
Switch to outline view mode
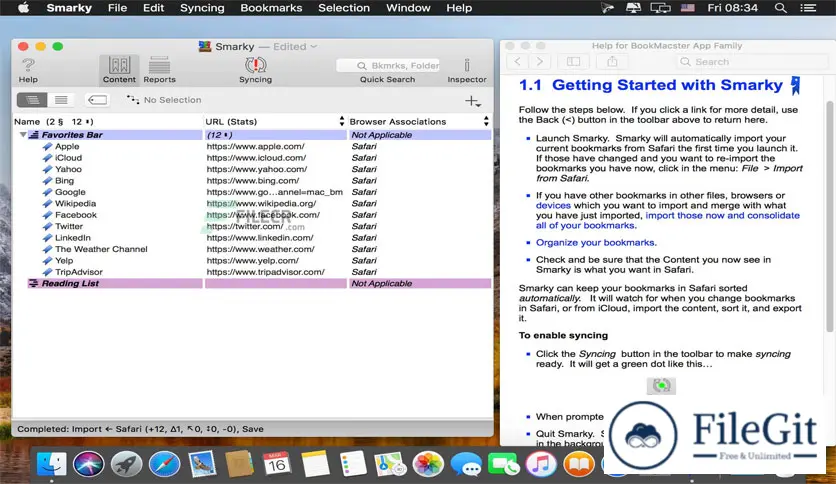point(32,100)
